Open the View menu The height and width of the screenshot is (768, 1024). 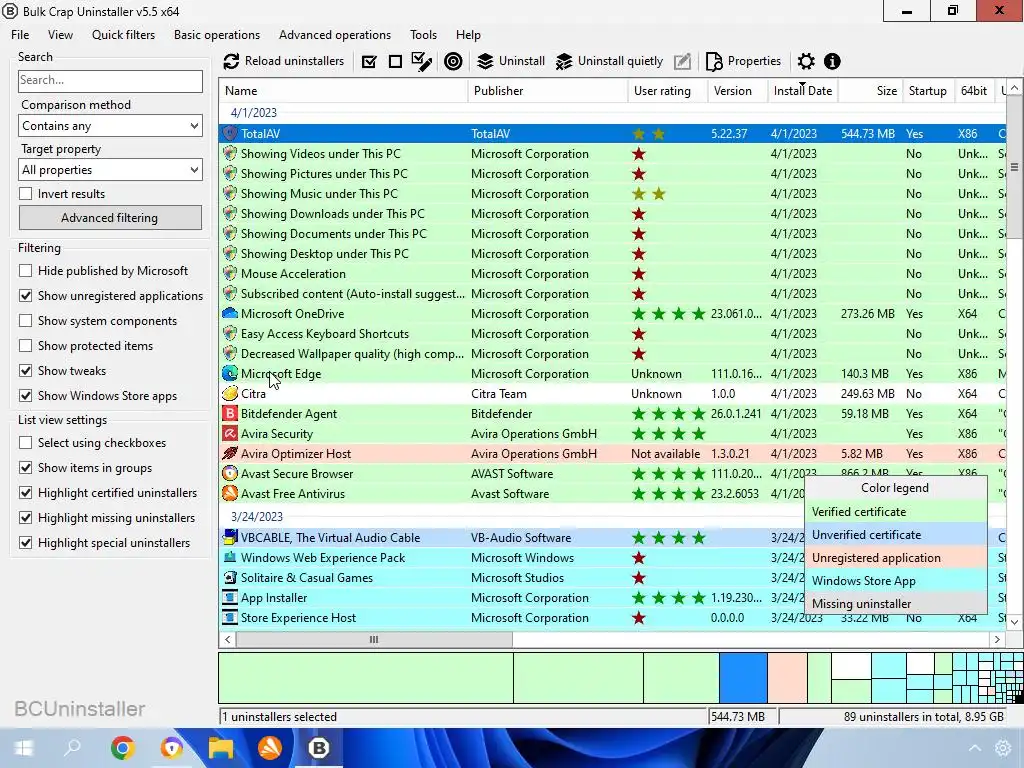coord(60,35)
